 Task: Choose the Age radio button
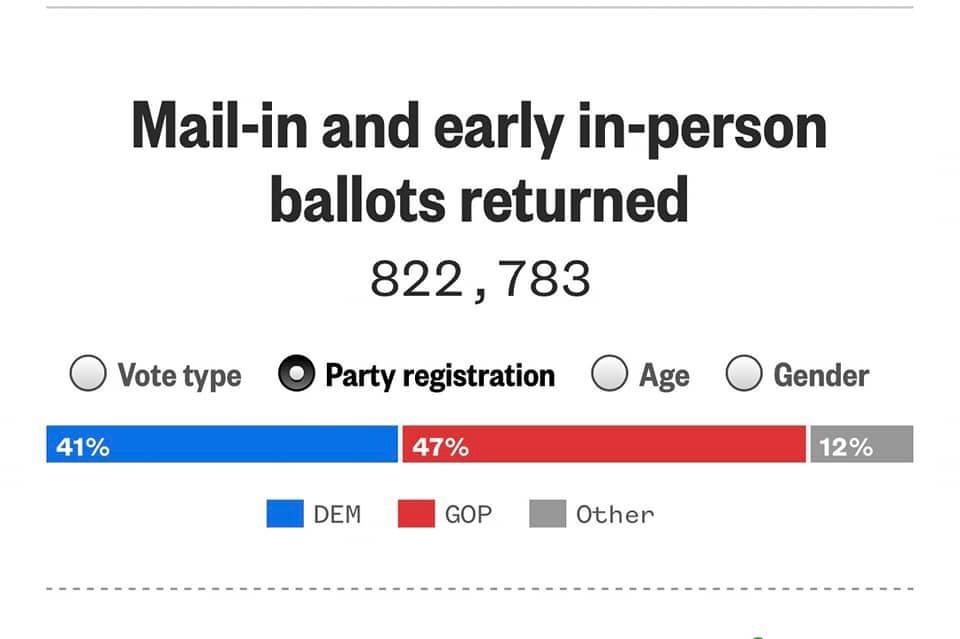point(609,373)
